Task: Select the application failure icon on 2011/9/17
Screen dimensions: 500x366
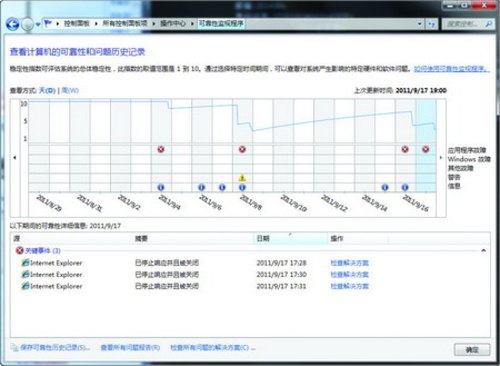Action: click(x=426, y=149)
